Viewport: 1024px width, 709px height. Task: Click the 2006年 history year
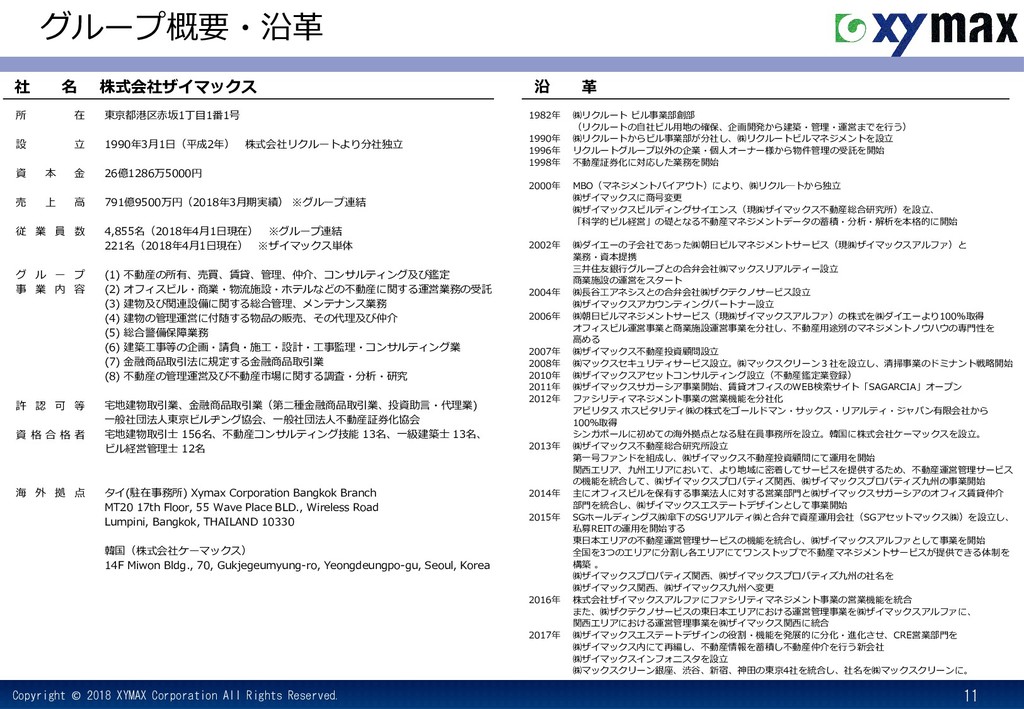[545, 316]
